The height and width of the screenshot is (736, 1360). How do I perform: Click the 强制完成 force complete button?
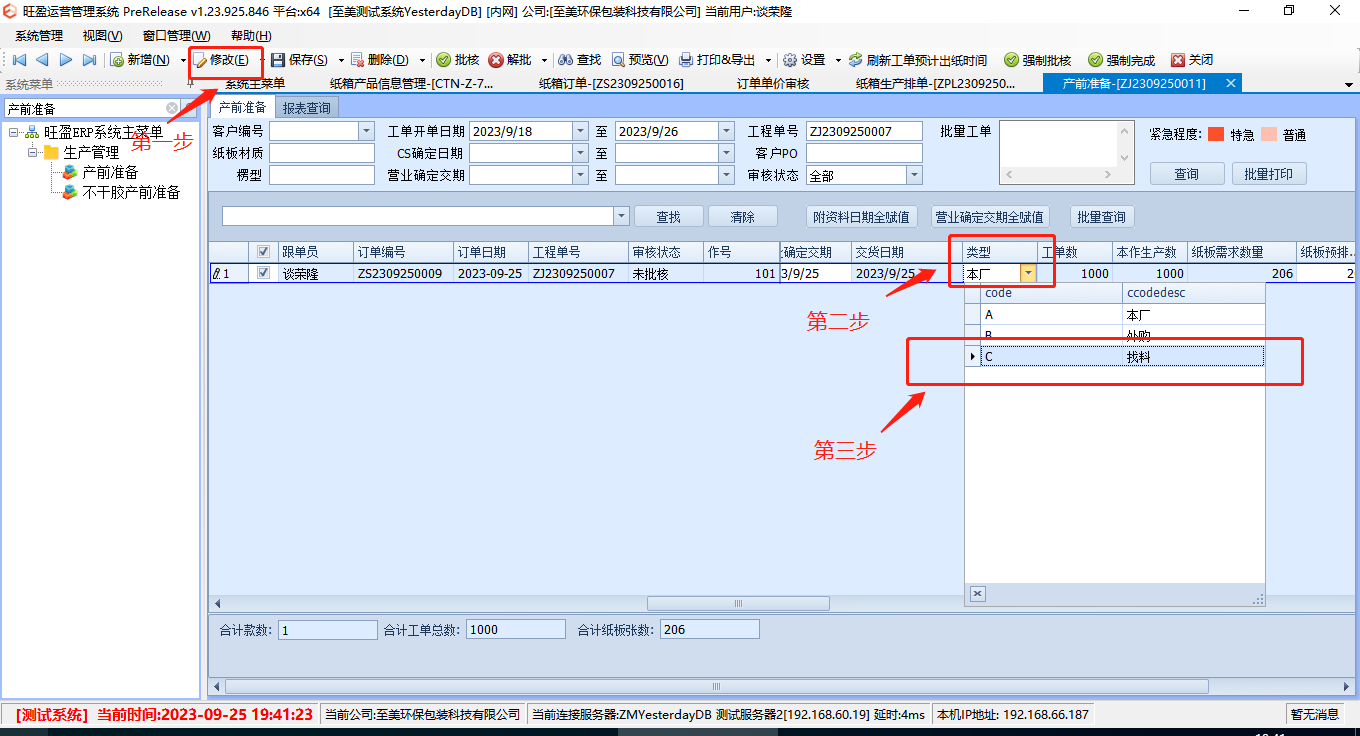(x=1122, y=60)
